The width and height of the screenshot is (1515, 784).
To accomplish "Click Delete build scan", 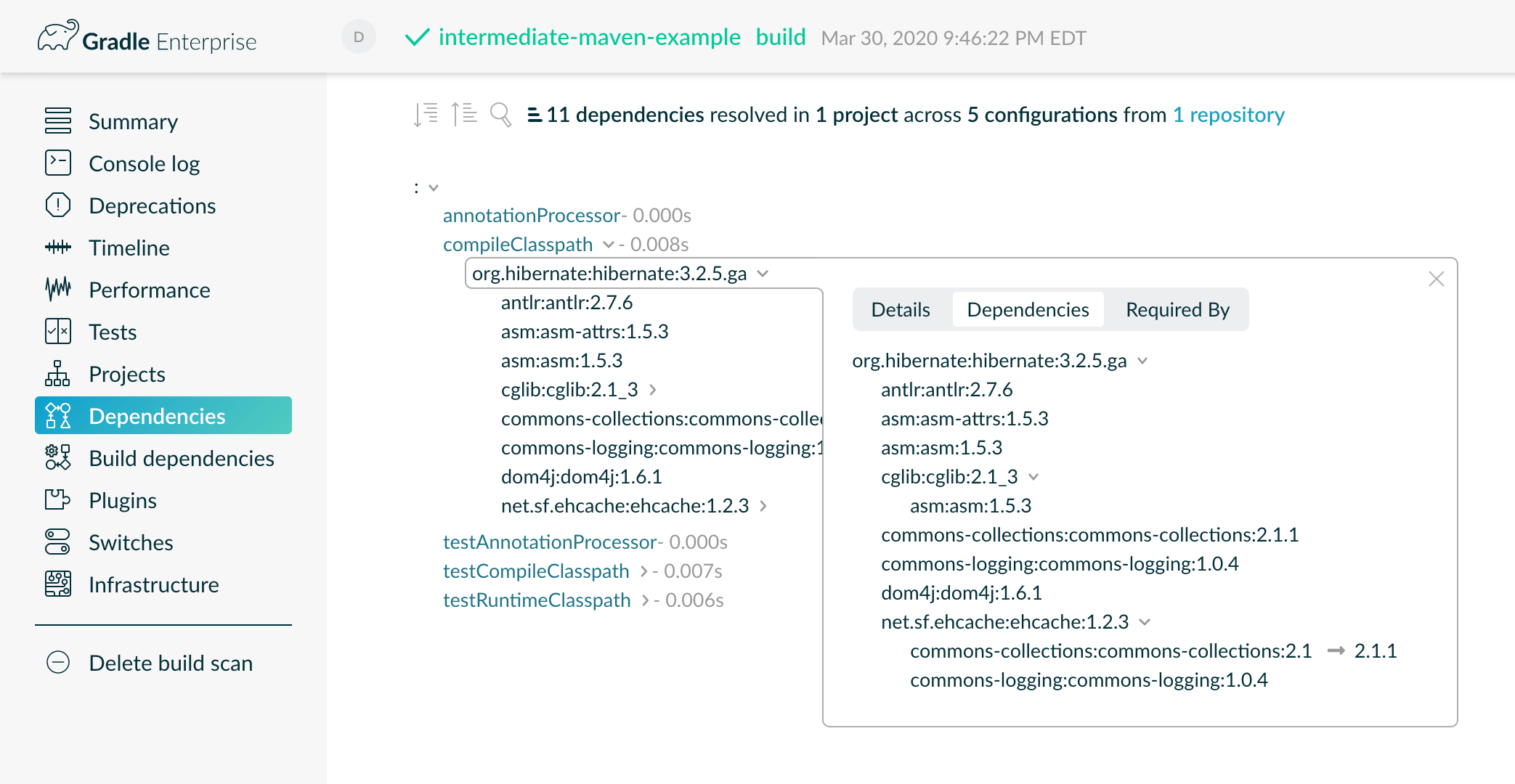I will click(x=170, y=663).
